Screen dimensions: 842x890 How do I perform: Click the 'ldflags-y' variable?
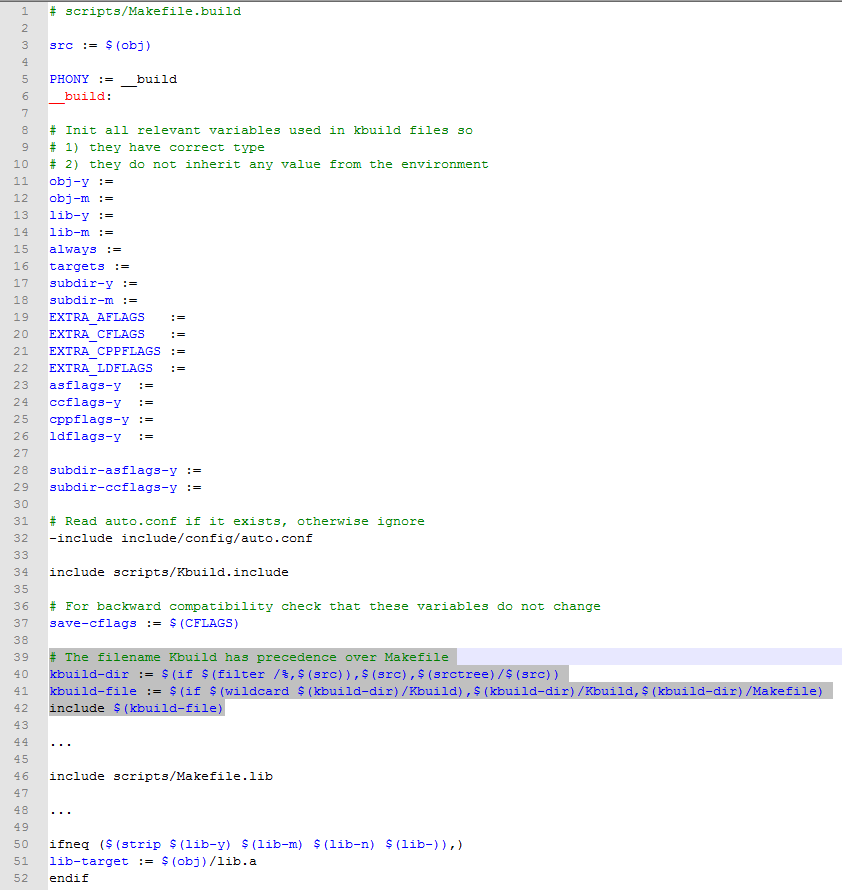(x=85, y=436)
